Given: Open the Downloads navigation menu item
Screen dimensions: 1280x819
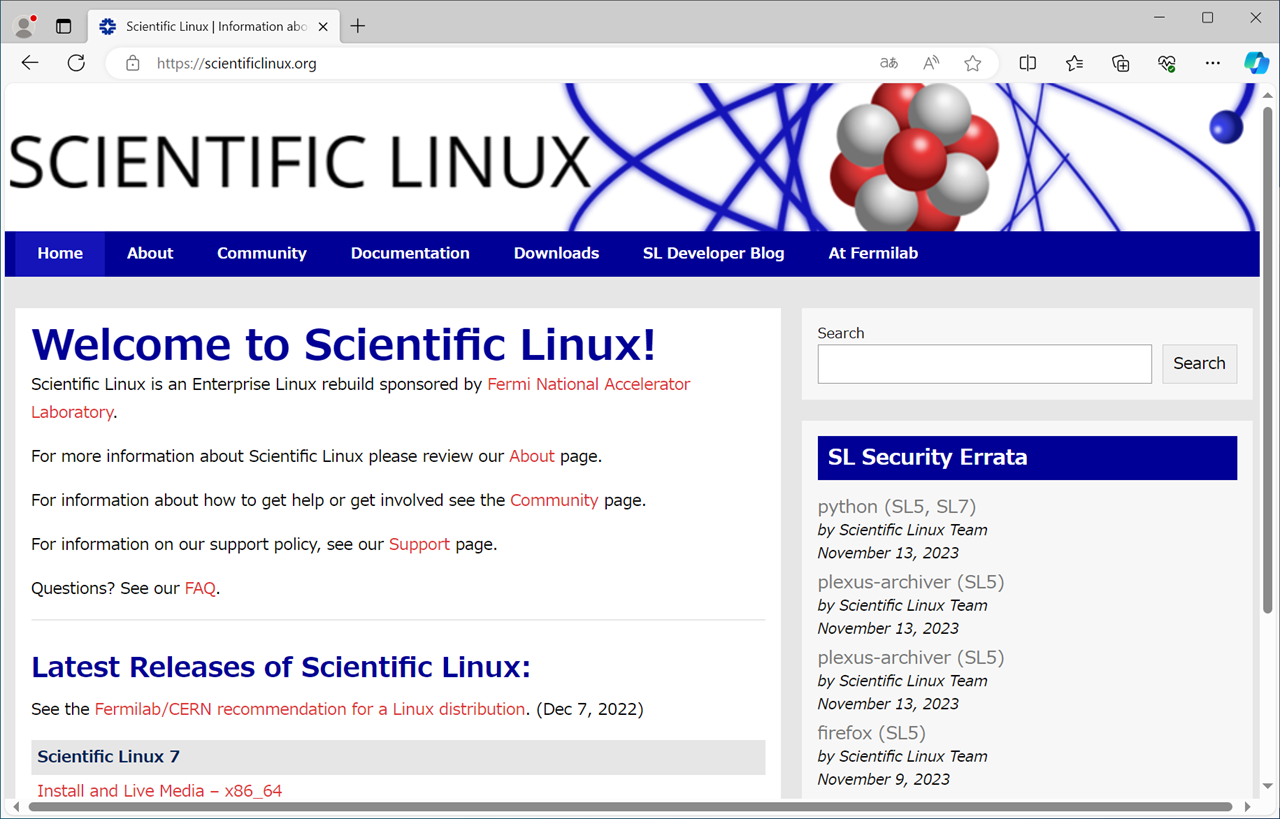Looking at the screenshot, I should click(x=556, y=253).
